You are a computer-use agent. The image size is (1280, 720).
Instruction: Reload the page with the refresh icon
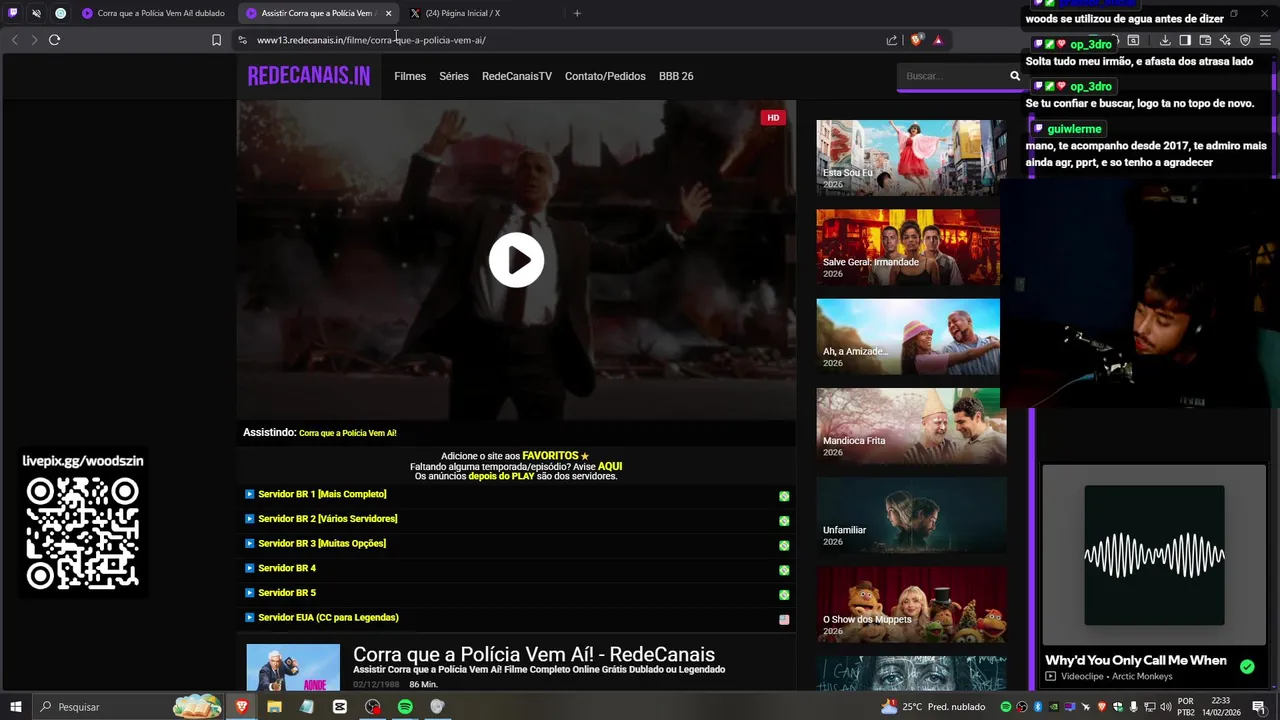(x=54, y=40)
